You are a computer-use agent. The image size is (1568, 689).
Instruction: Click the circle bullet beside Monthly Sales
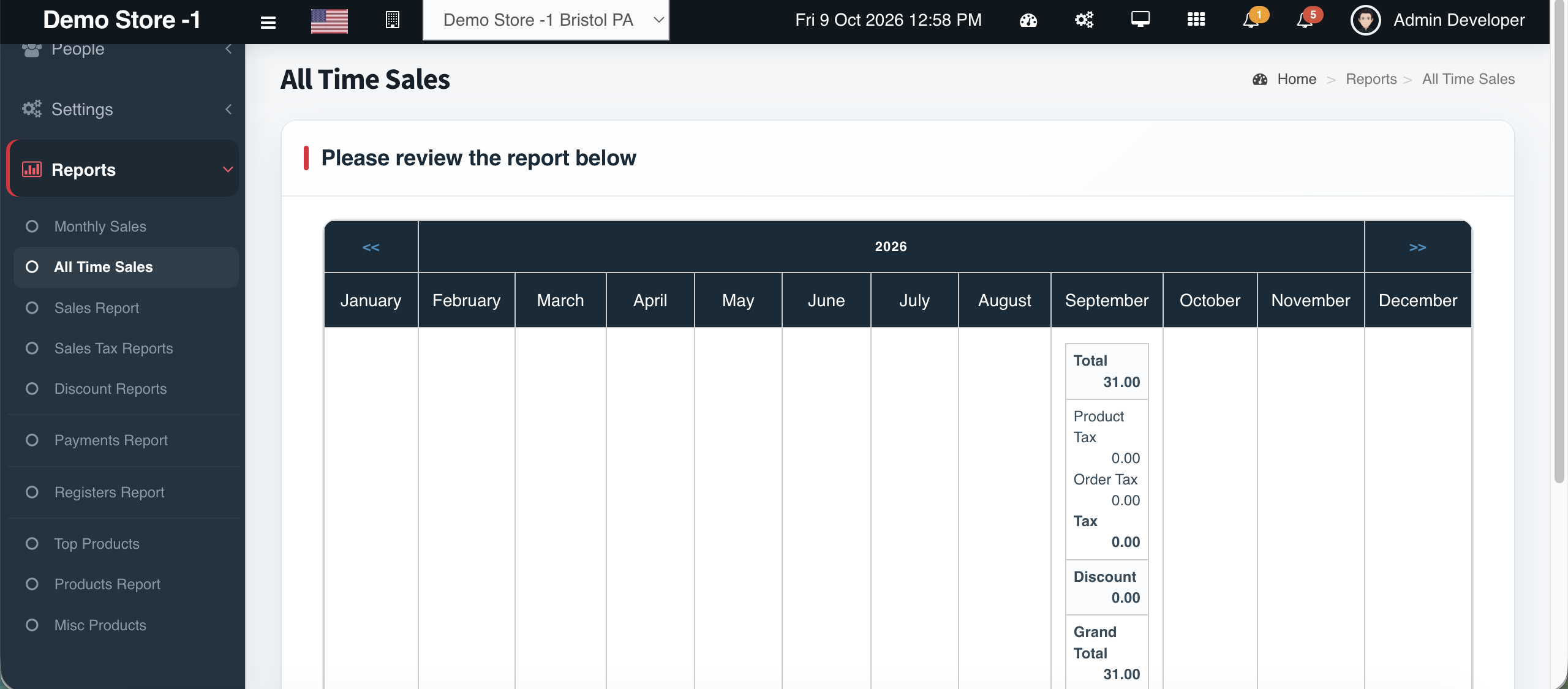coord(32,227)
